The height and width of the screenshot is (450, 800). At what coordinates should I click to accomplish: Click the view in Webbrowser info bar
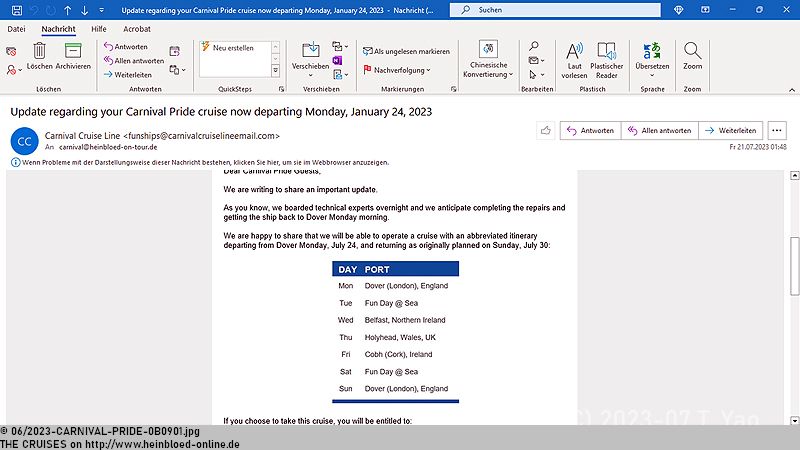point(201,162)
